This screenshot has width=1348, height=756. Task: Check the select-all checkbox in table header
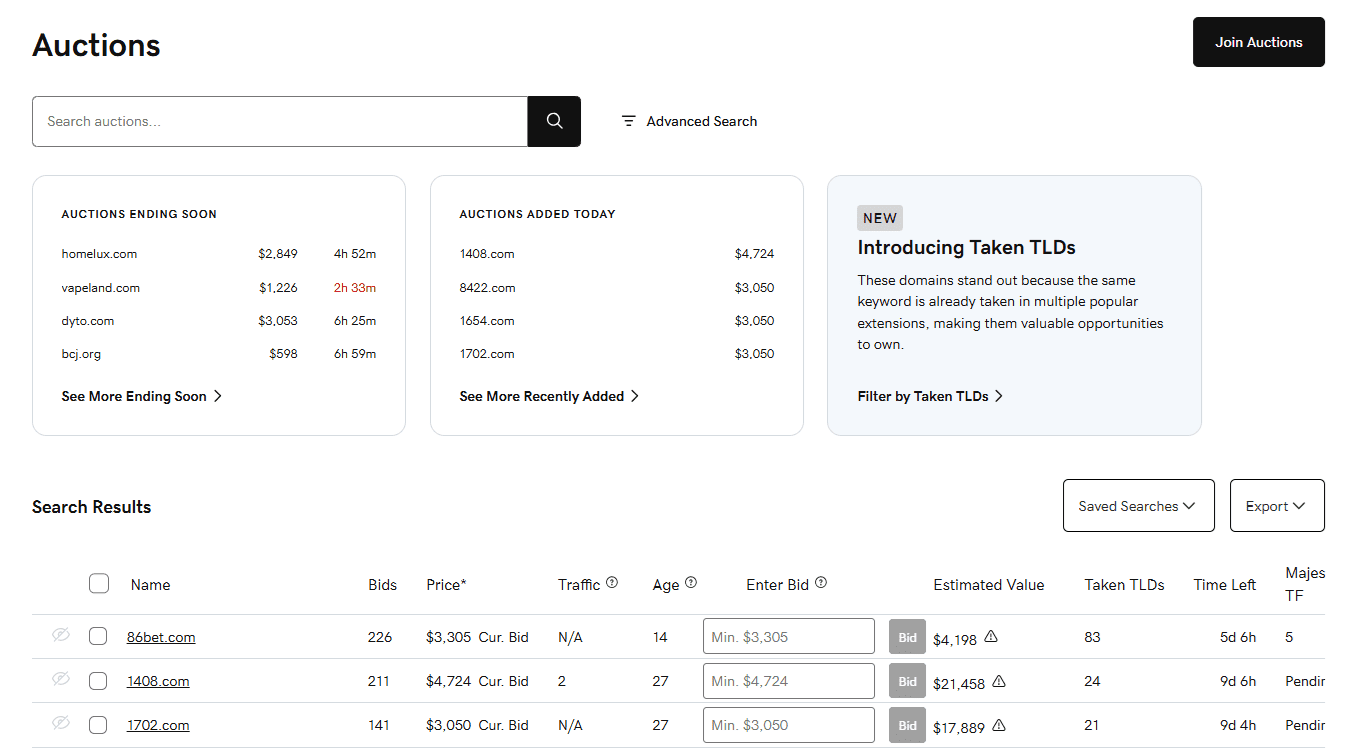(99, 583)
